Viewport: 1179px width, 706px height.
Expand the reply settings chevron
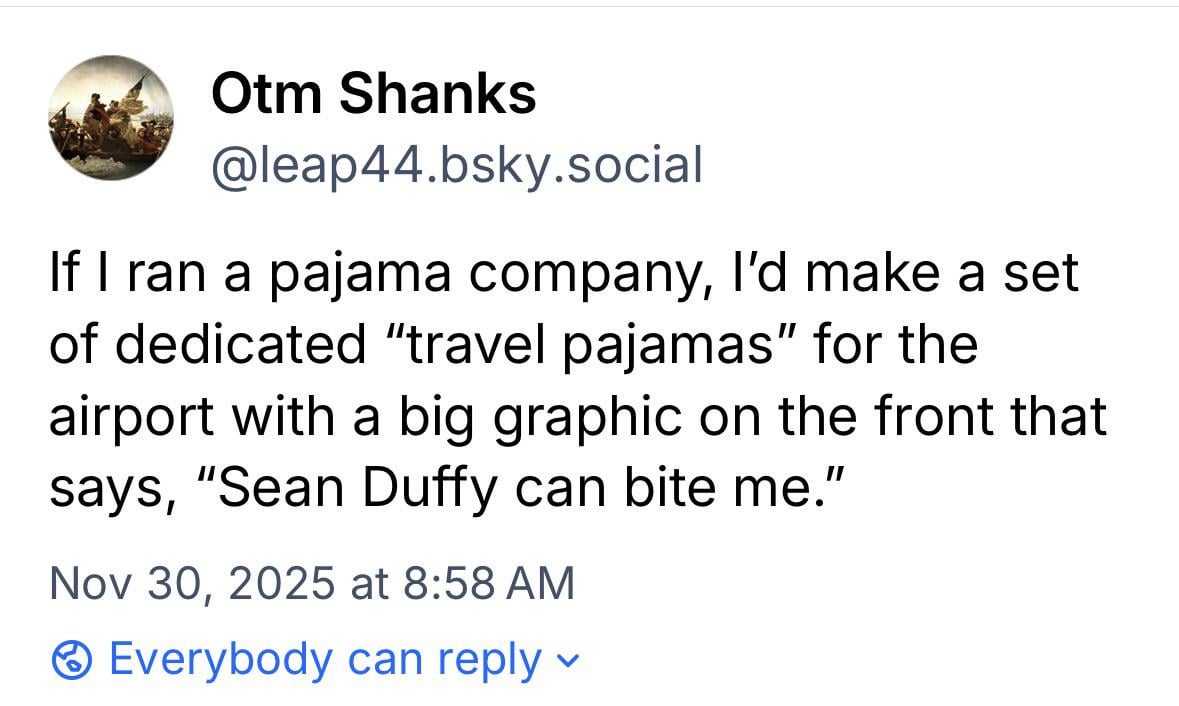(571, 661)
